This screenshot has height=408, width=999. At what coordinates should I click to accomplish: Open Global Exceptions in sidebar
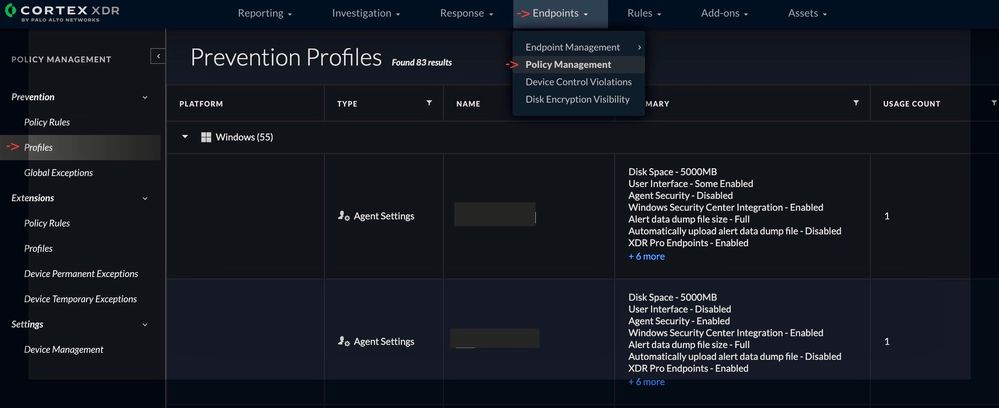58,173
